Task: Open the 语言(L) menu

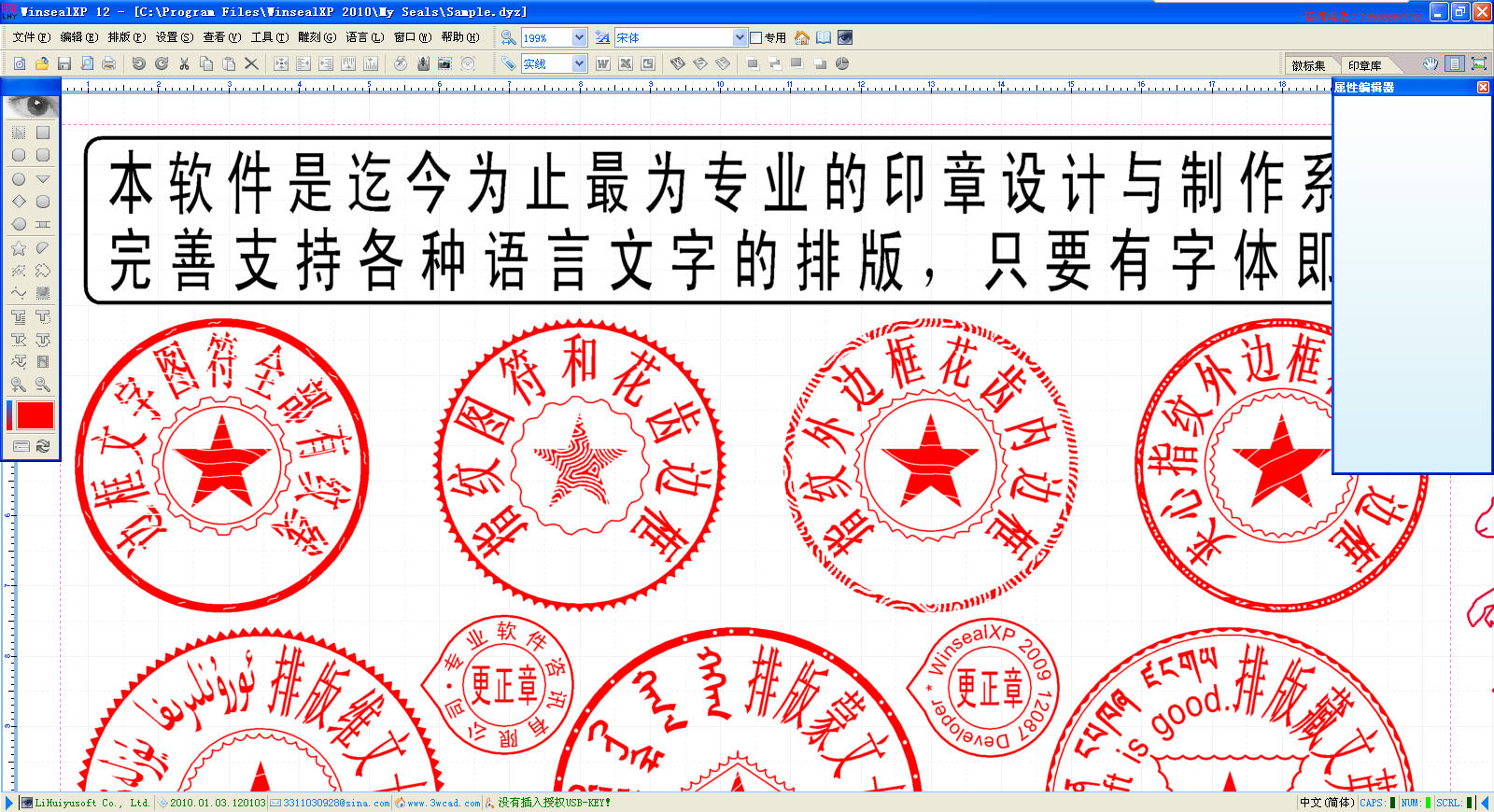Action: coord(365,37)
